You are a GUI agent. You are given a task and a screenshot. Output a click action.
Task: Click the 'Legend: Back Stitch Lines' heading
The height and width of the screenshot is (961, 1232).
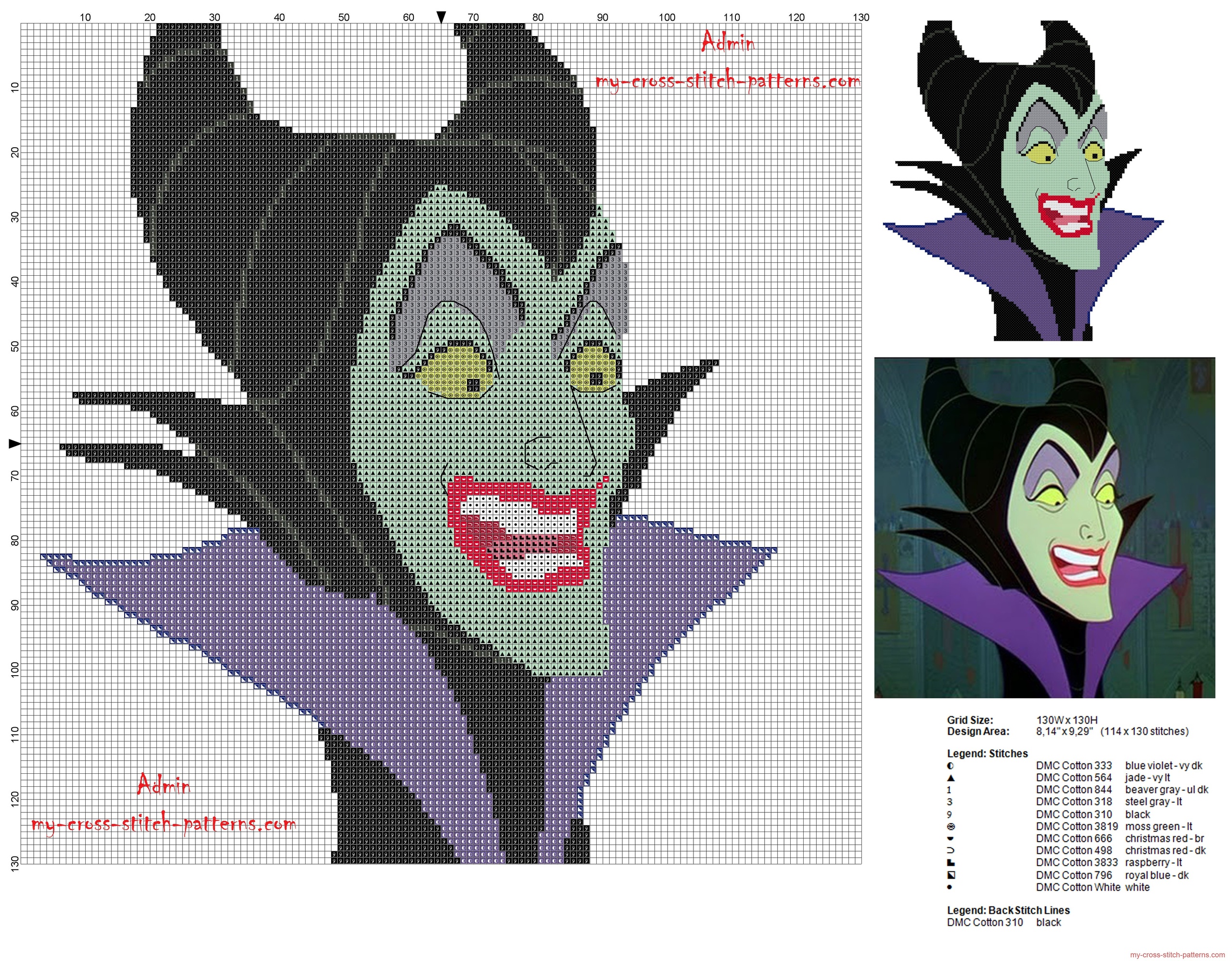coord(1009,910)
